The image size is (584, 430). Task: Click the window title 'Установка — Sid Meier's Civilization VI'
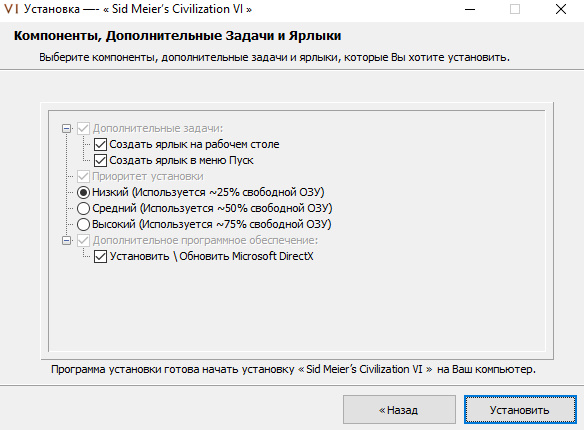pos(138,9)
